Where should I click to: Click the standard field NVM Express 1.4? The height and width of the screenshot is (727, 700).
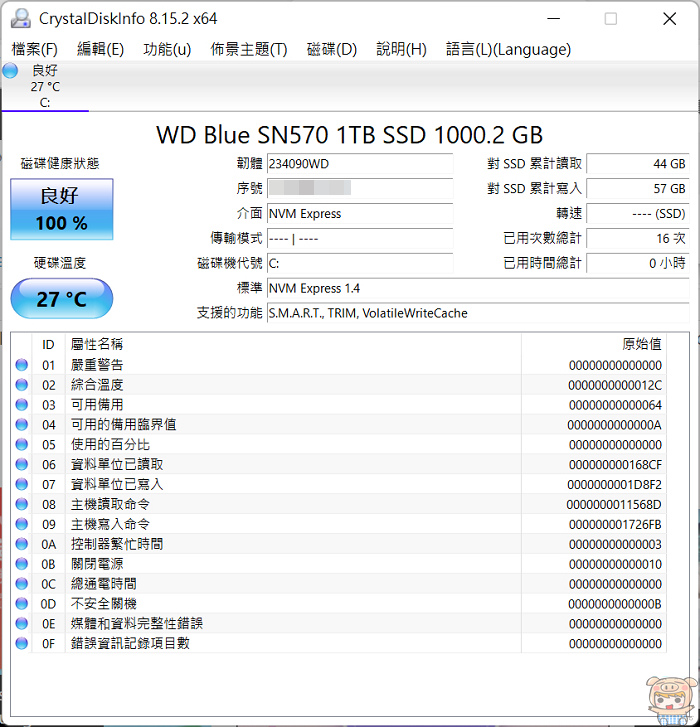478,288
